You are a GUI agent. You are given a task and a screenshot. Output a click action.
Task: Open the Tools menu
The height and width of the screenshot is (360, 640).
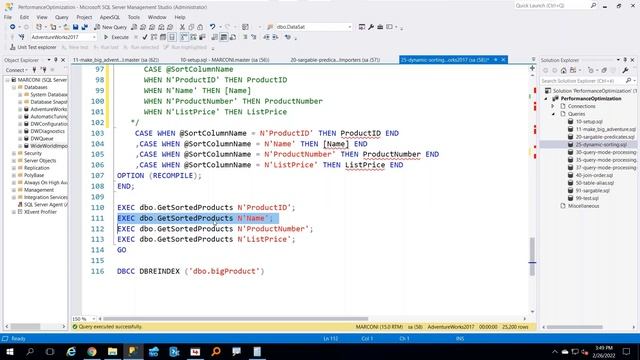(x=133, y=17)
